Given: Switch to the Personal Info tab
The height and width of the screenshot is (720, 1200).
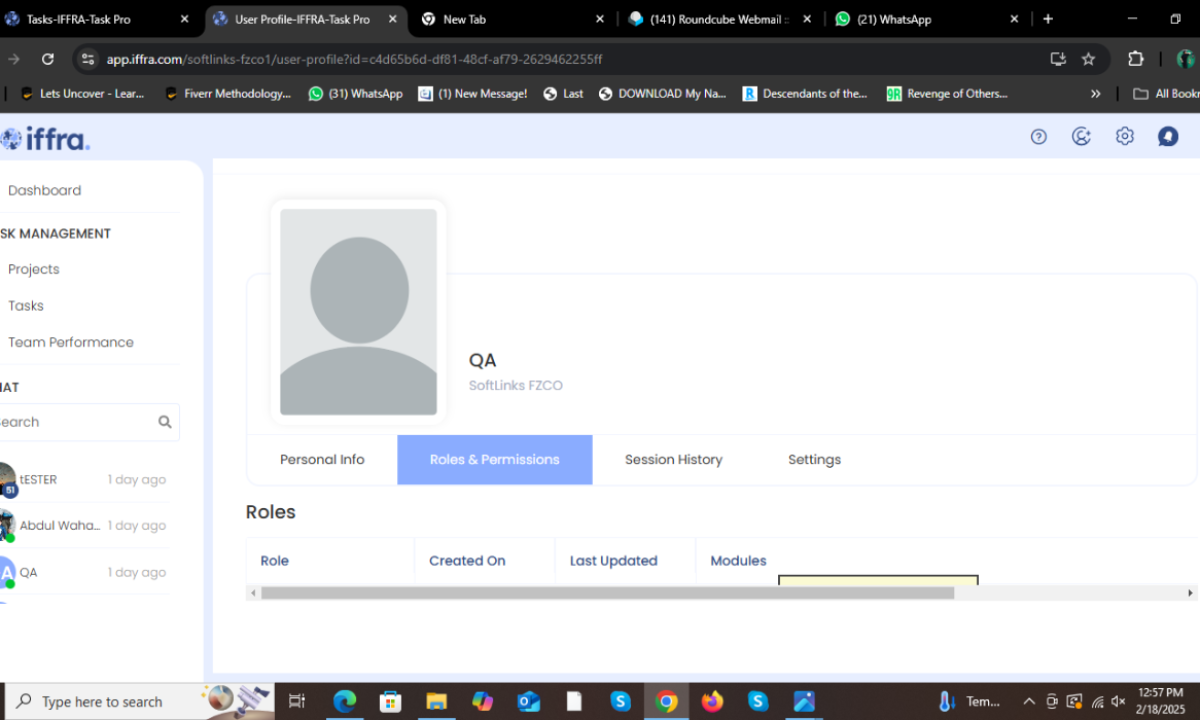Looking at the screenshot, I should click(322, 460).
